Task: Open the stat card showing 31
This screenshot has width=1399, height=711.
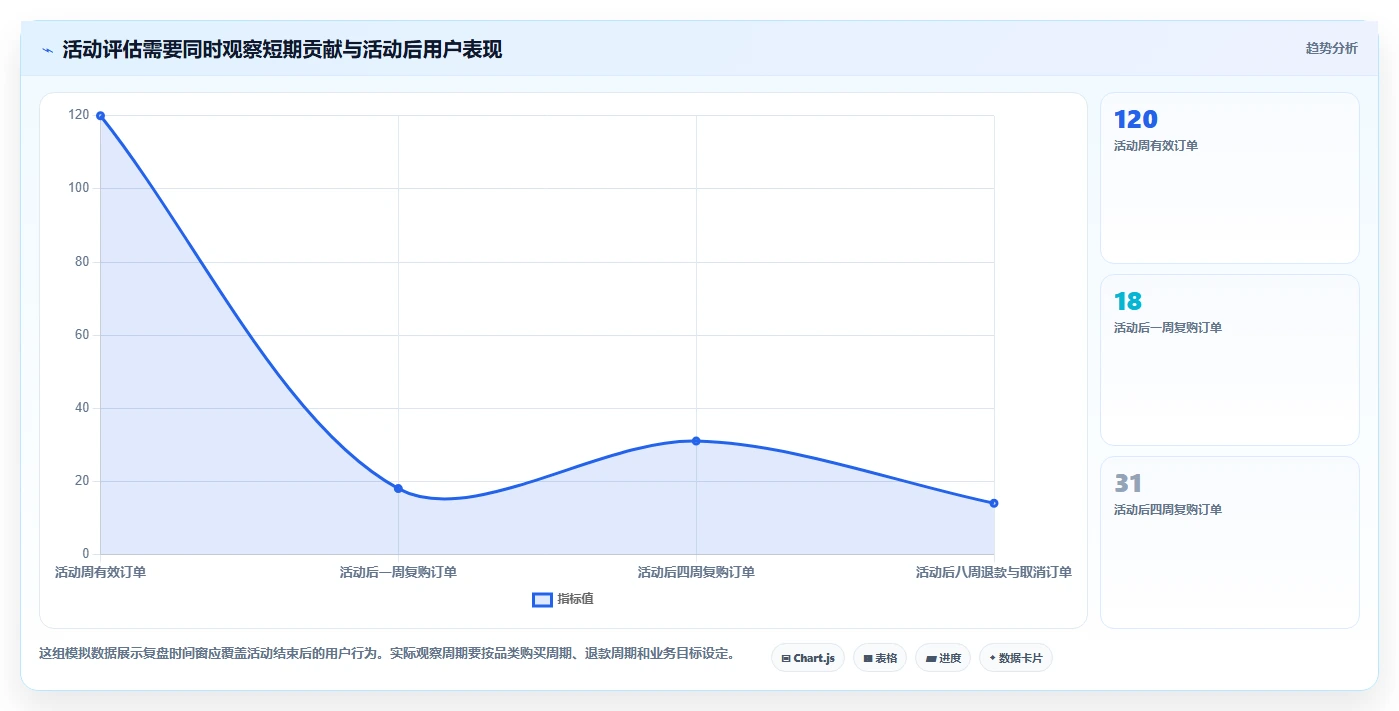Action: pyautogui.click(x=1230, y=543)
